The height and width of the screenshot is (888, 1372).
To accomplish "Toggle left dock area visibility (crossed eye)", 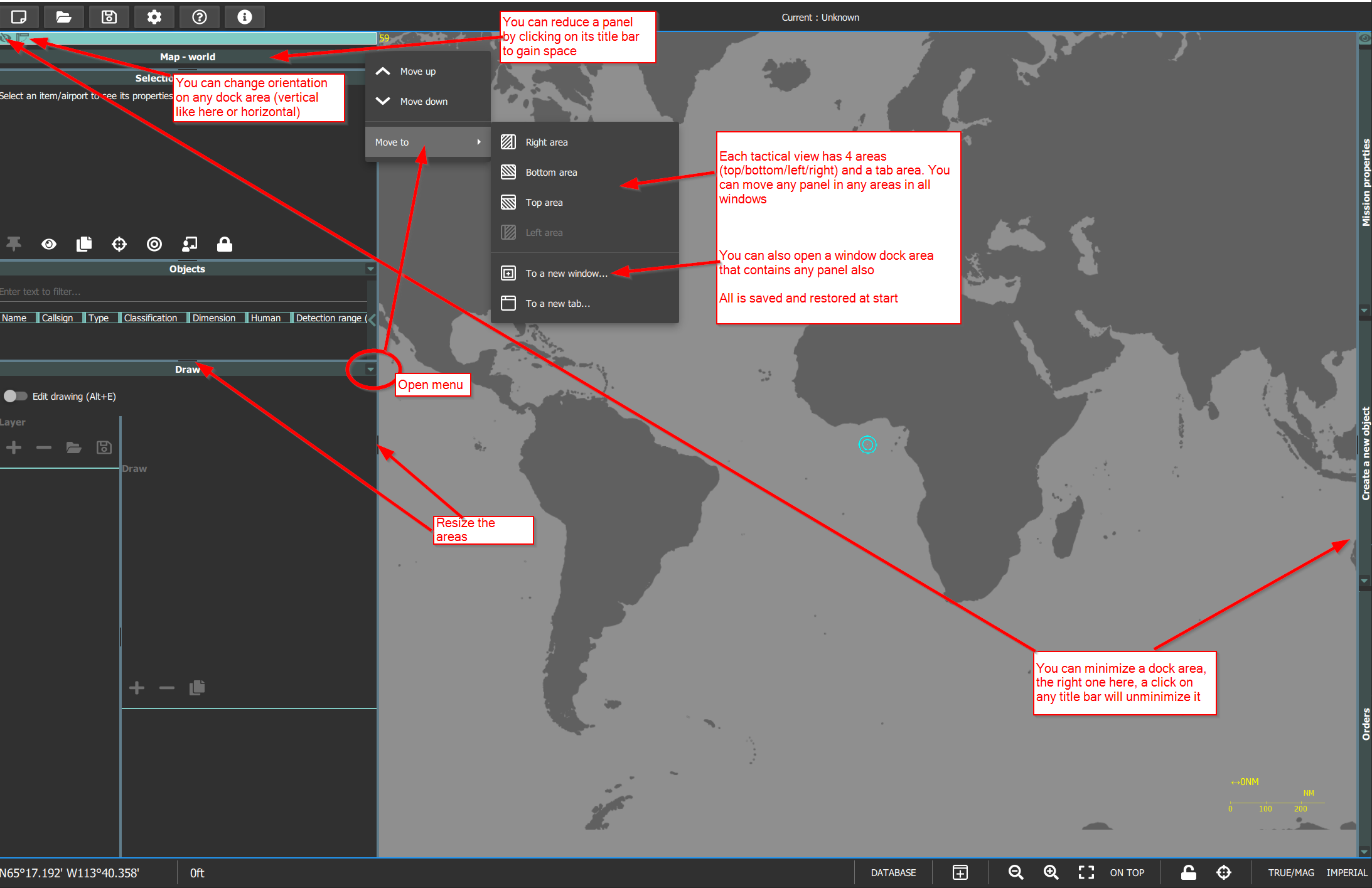I will (6, 38).
